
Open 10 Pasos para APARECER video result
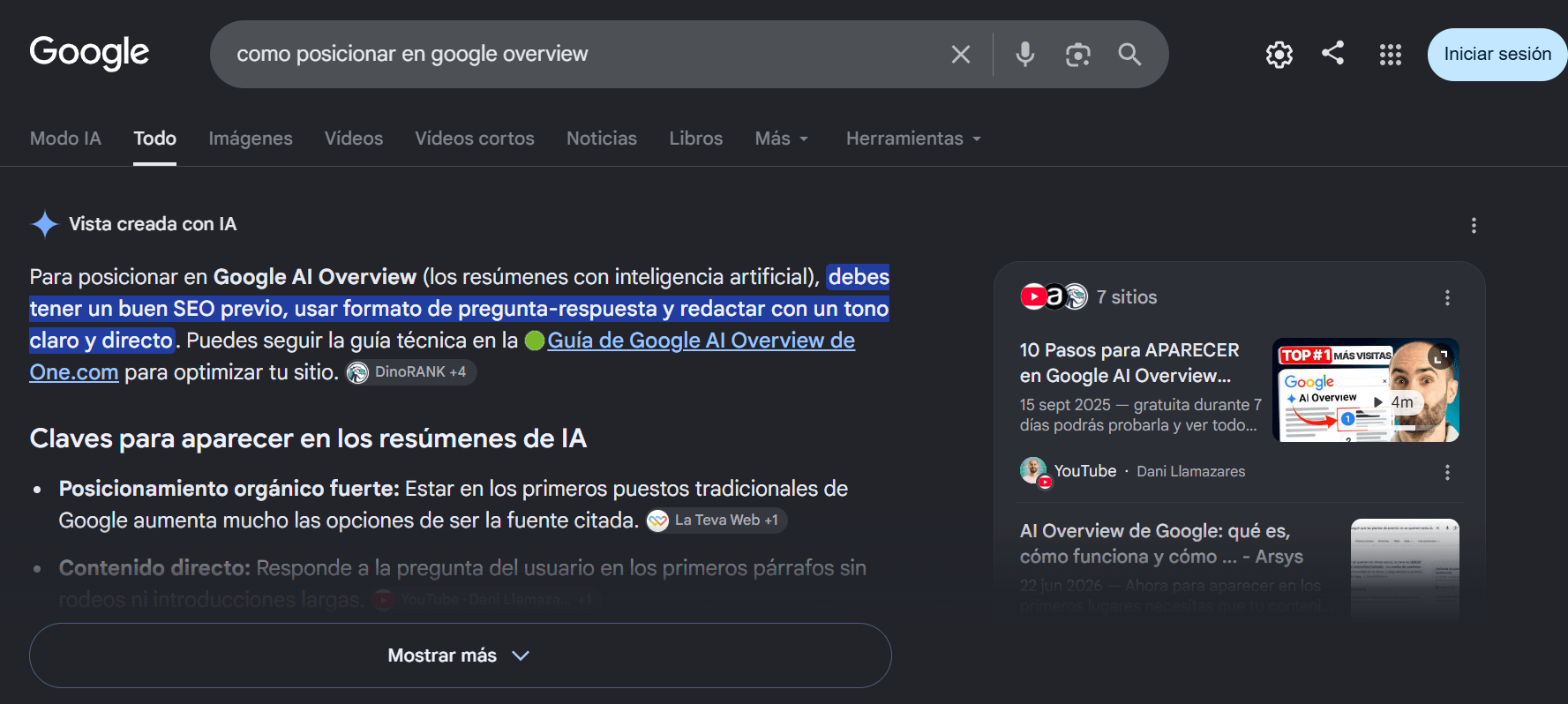[1129, 363]
